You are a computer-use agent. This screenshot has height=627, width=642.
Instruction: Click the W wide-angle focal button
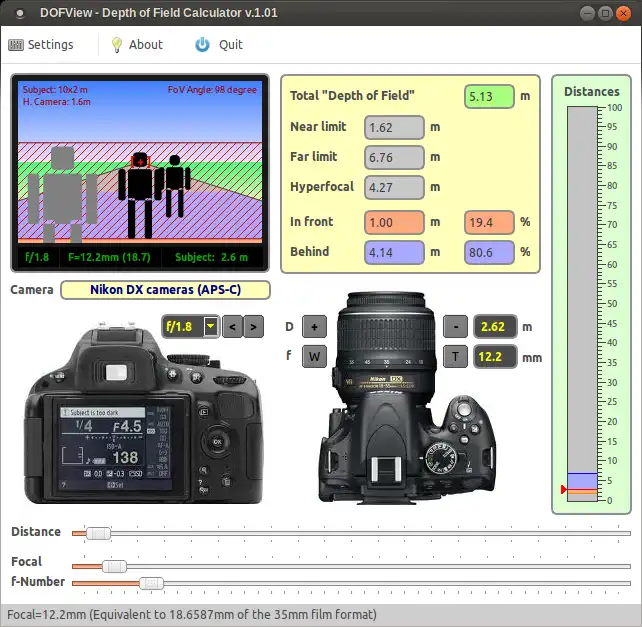314,357
